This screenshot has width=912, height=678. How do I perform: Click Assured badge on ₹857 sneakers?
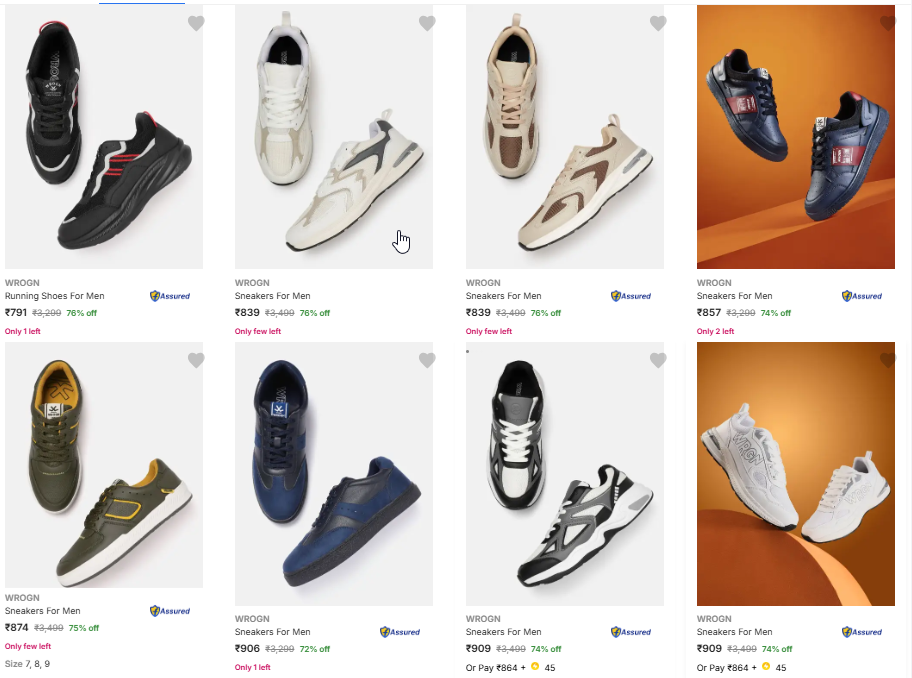[x=862, y=296]
